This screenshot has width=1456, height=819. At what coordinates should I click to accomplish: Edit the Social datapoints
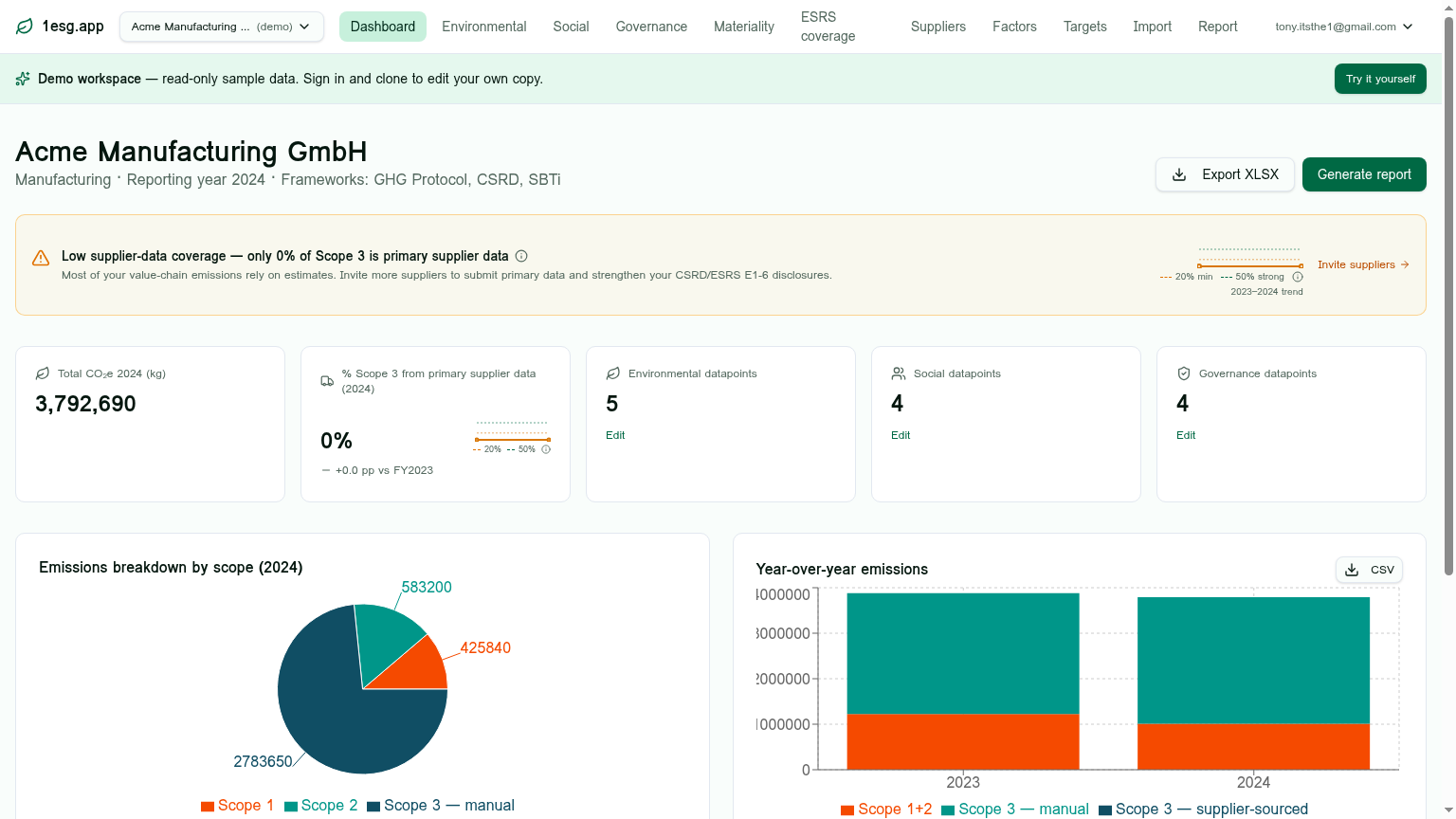pos(901,435)
